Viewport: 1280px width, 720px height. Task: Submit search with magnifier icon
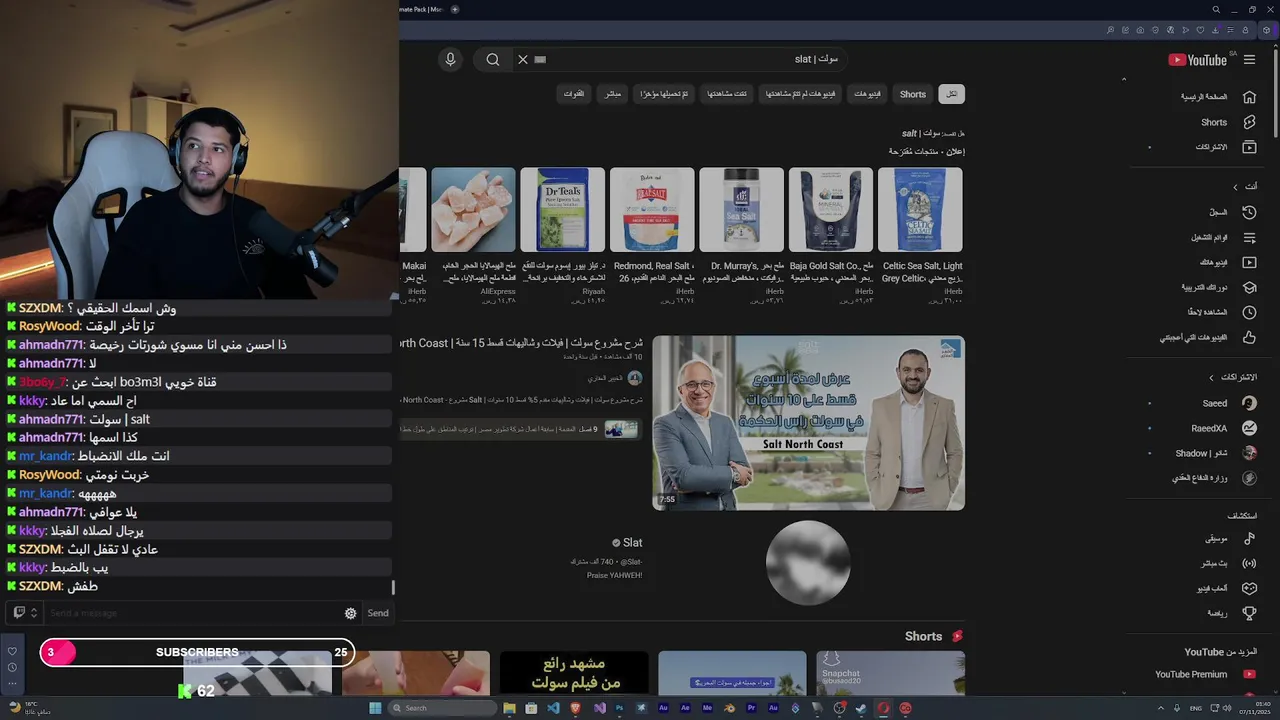pyautogui.click(x=493, y=59)
